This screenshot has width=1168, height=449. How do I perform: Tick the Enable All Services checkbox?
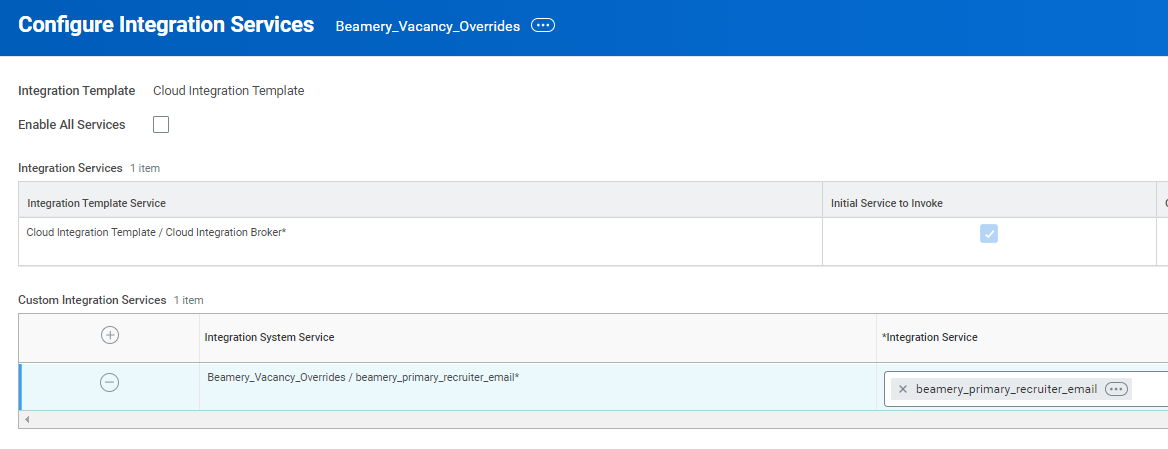tap(161, 124)
